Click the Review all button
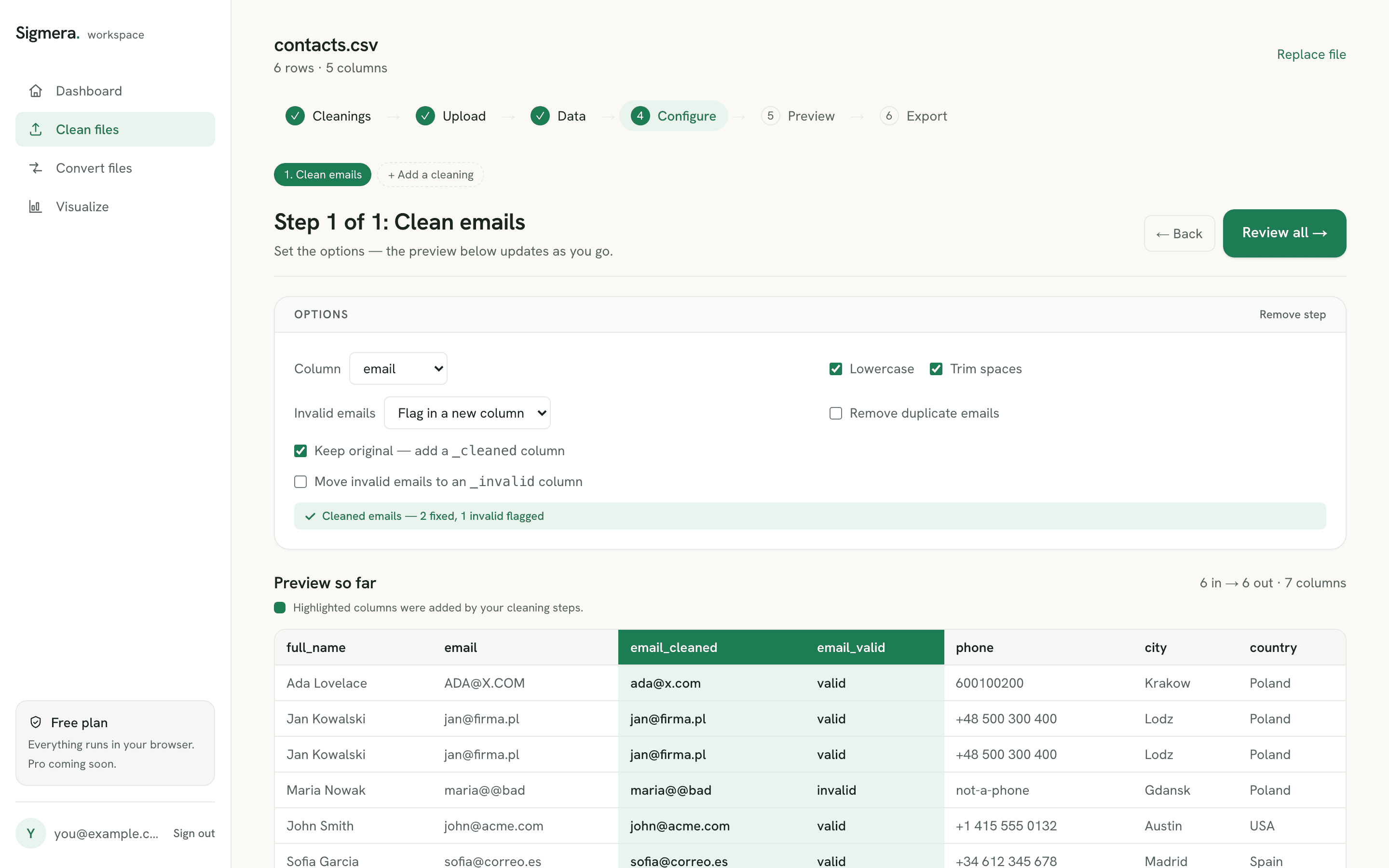Screen dimensions: 1389x868 coord(1284,233)
